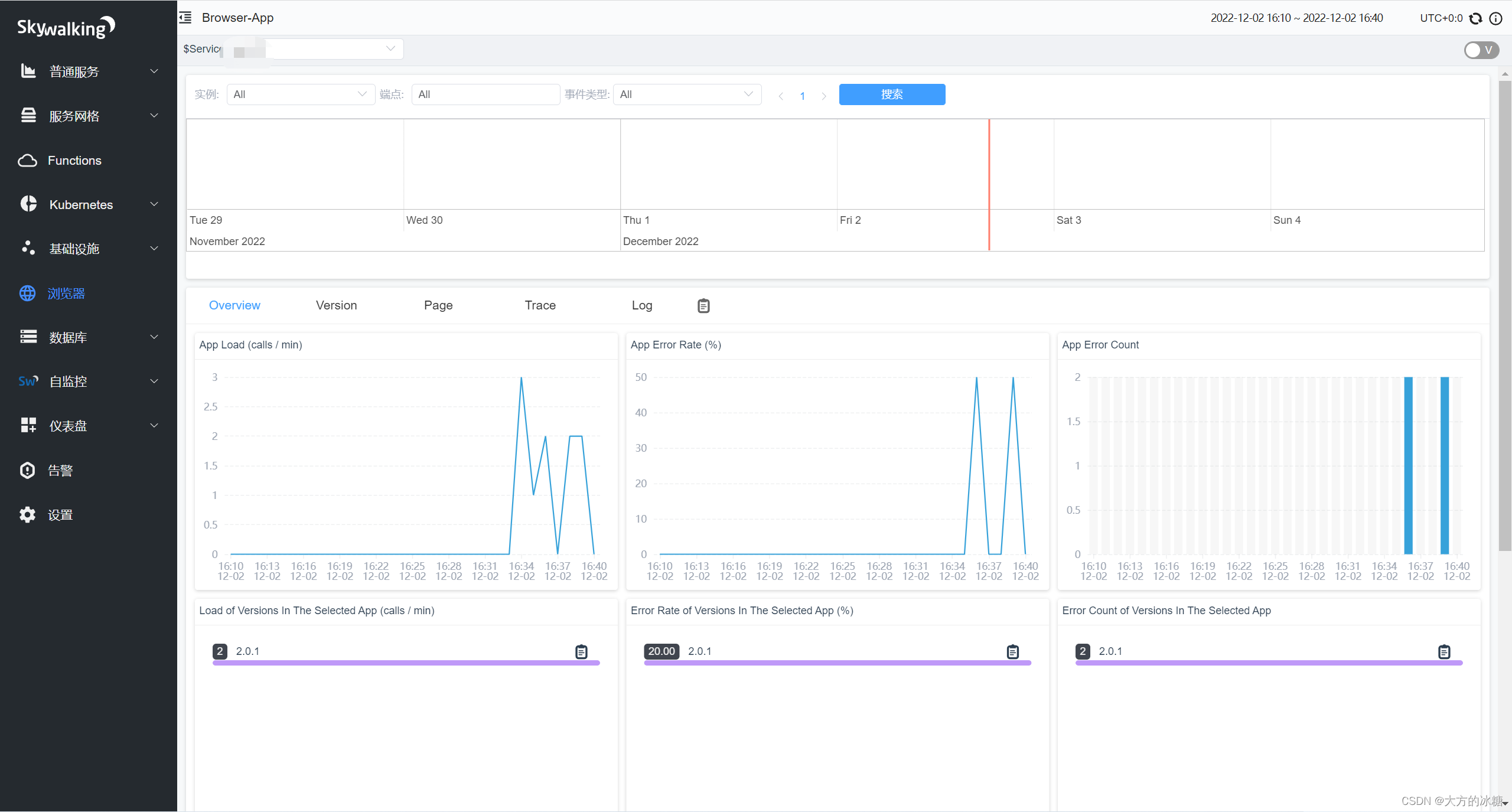The height and width of the screenshot is (812, 1512).
Task: Select 浏览器 globe item in sidebar
Action: pyautogui.click(x=28, y=294)
